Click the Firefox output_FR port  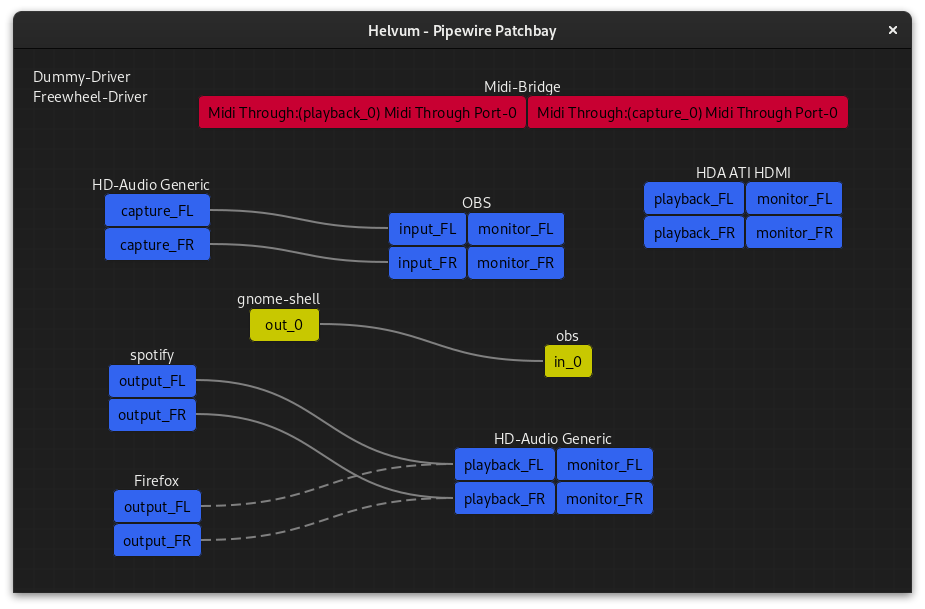[x=157, y=541]
